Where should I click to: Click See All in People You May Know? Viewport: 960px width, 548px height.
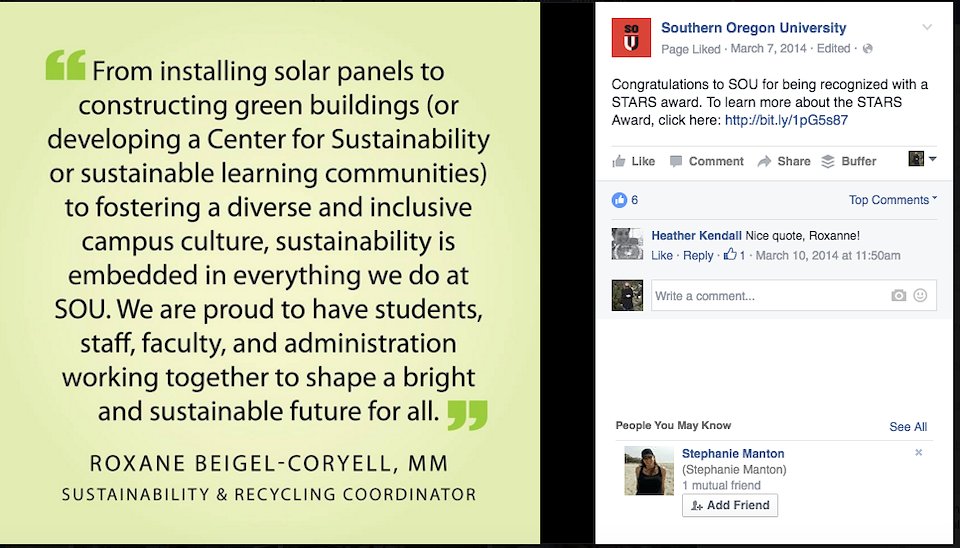click(x=908, y=427)
